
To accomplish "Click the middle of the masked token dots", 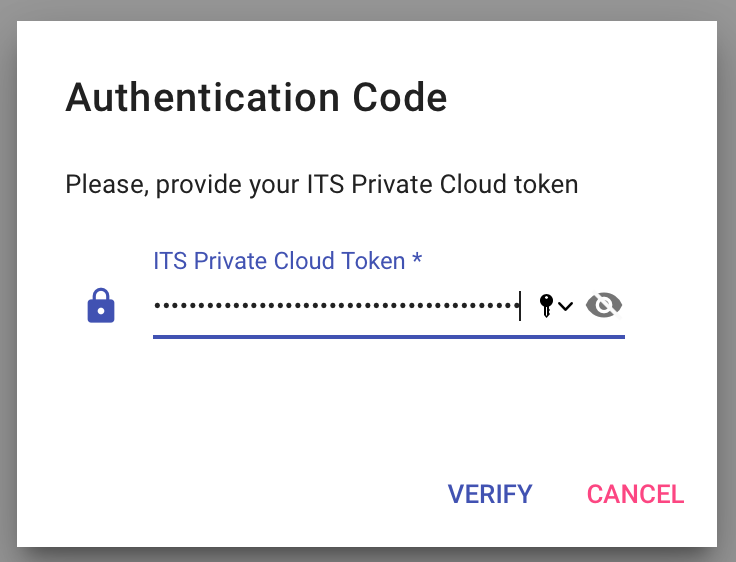I will pyautogui.click(x=336, y=306).
